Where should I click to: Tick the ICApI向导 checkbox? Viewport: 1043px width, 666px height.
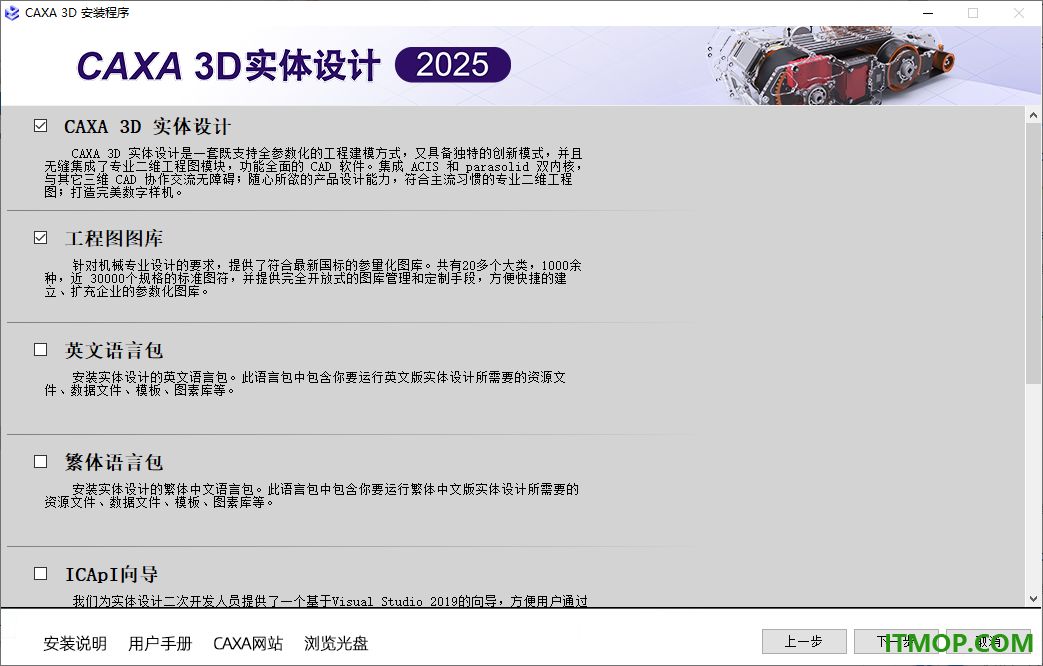[x=41, y=573]
